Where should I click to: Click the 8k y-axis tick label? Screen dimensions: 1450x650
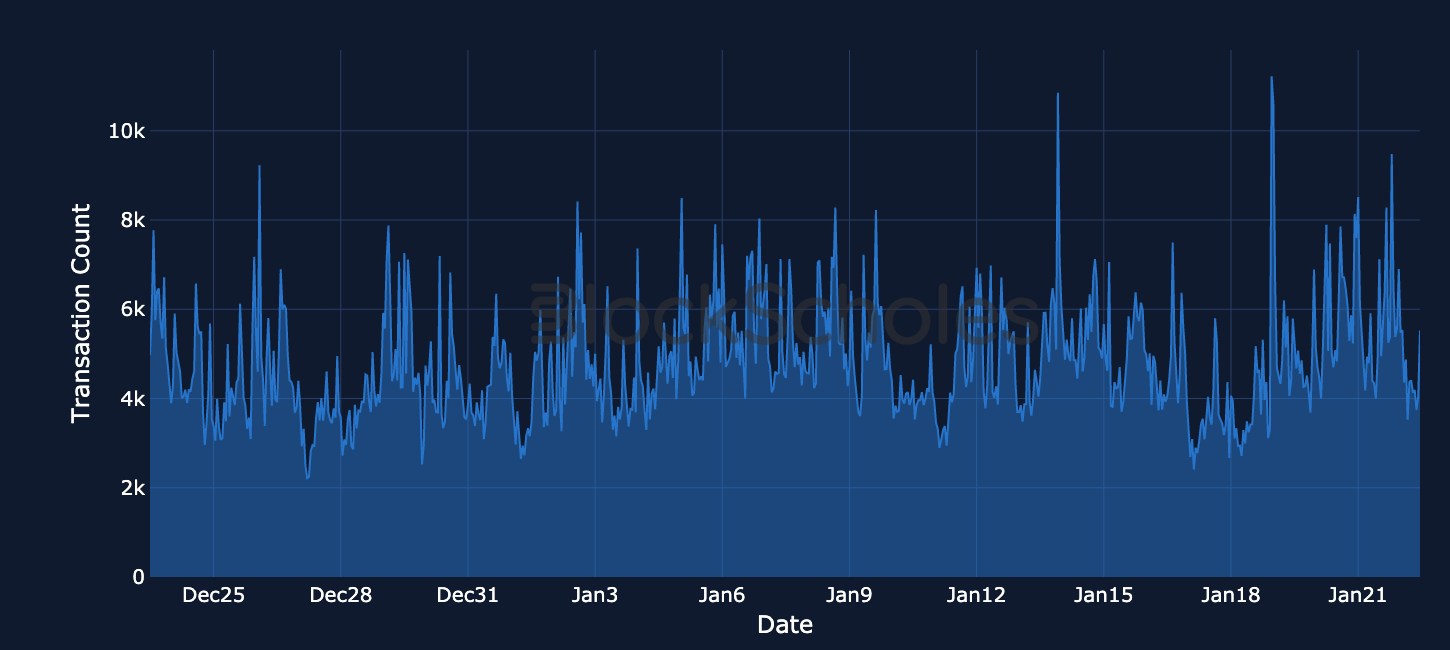point(132,220)
